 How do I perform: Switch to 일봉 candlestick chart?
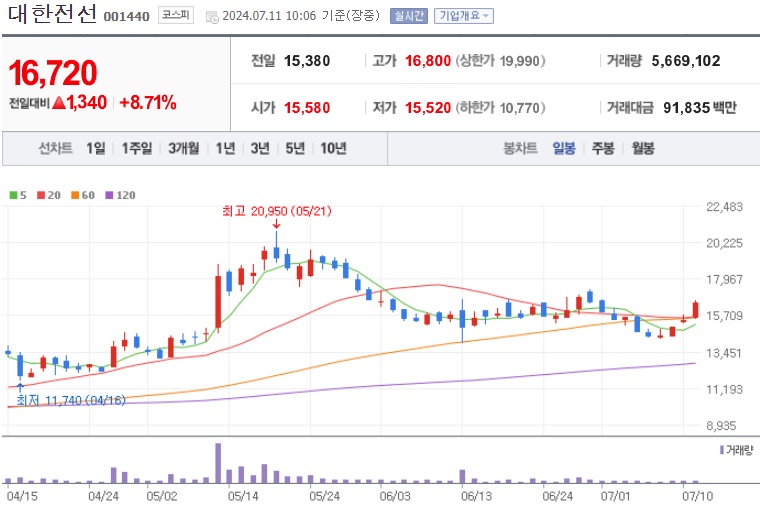564,148
